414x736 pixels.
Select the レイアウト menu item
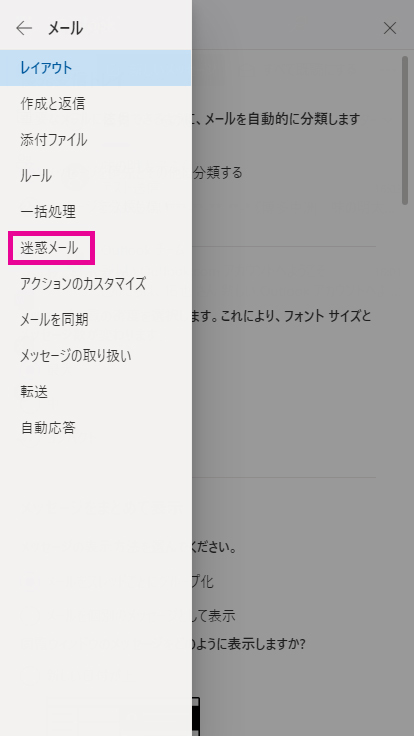point(96,68)
